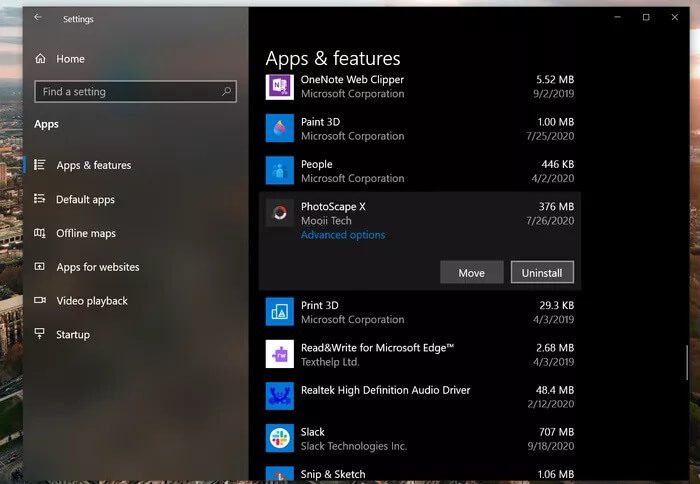Click the Default apps sidebar icon
This screenshot has height=484, width=700.
coord(40,199)
